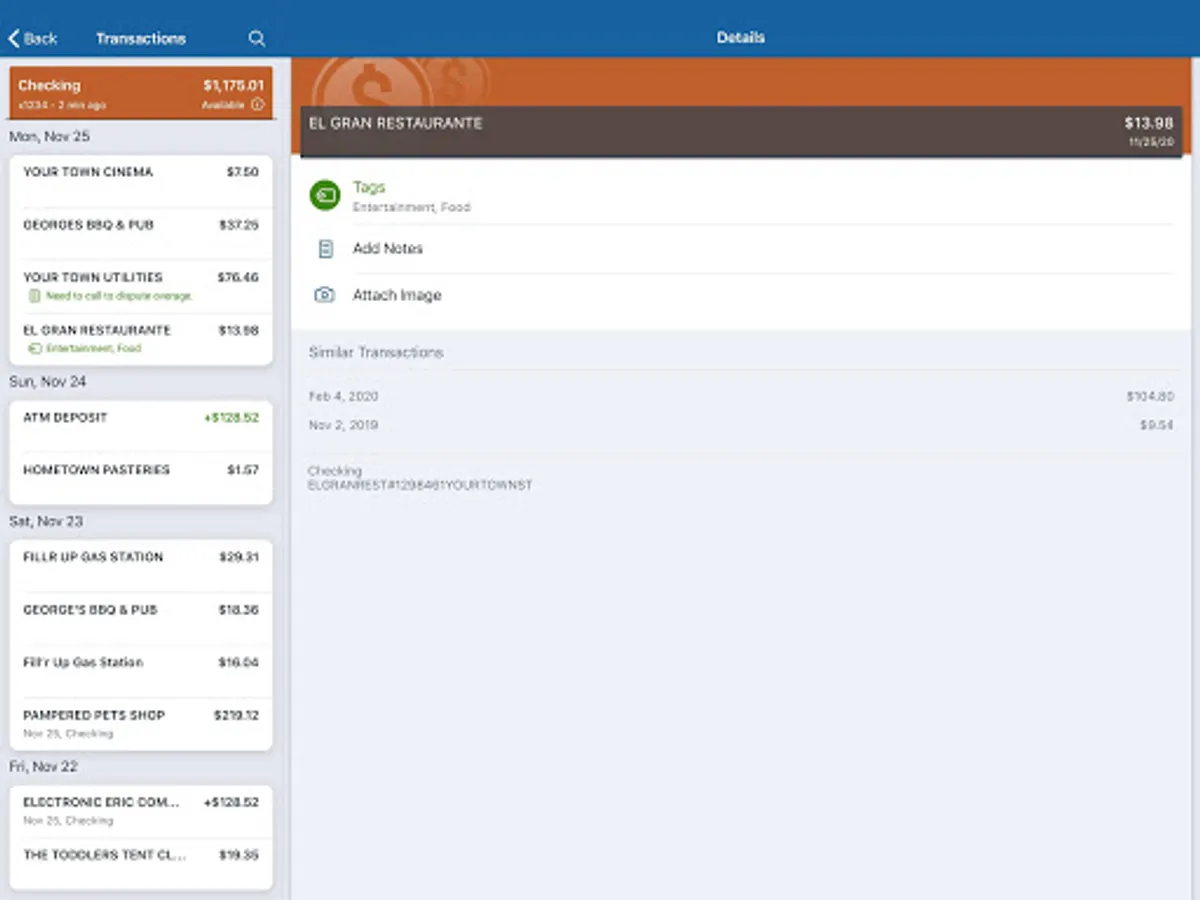Open ELECTRONIC ERIC COM... transaction
This screenshot has height=900, width=1200.
[x=141, y=811]
